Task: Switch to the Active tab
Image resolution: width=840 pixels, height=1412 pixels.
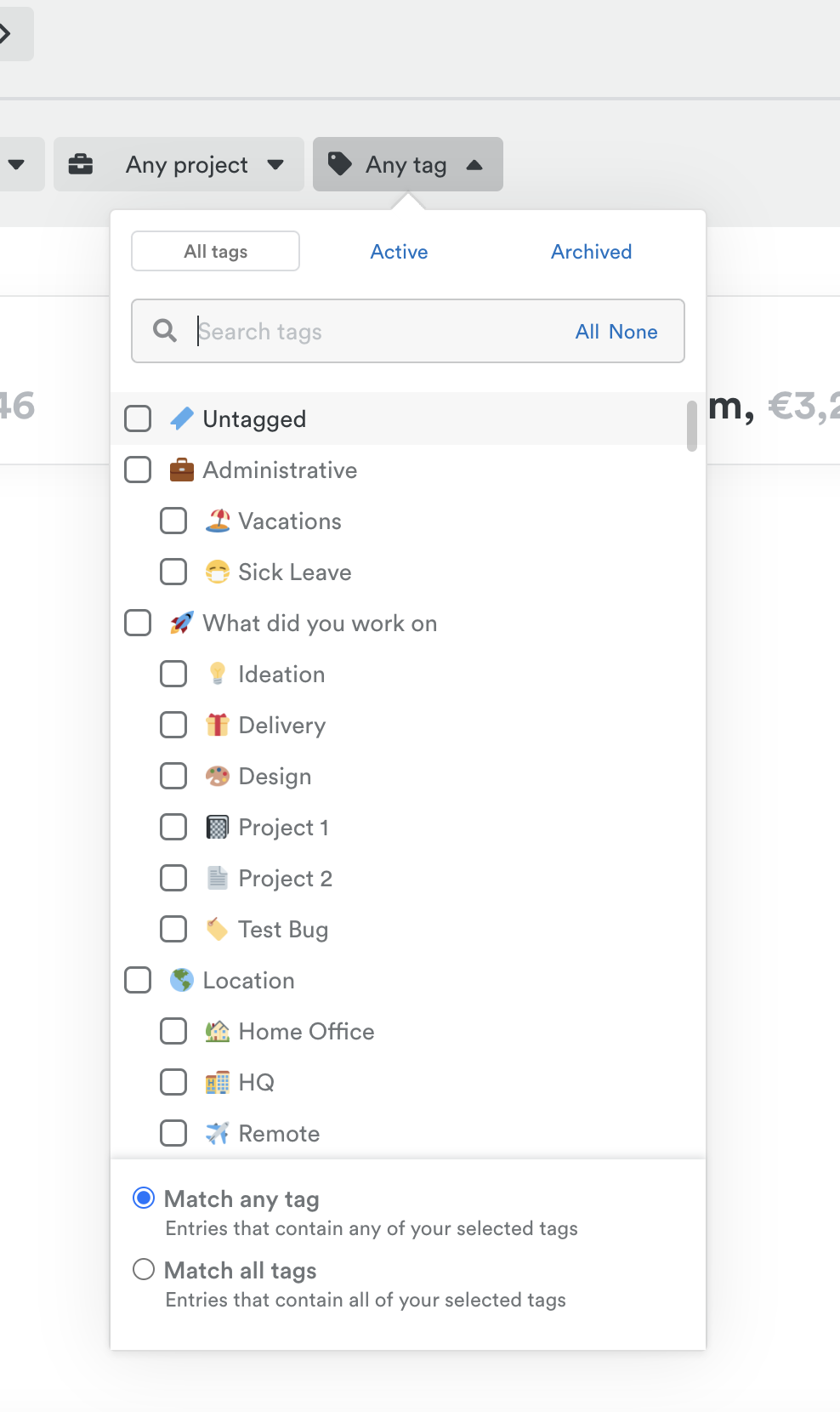Action: 399,252
